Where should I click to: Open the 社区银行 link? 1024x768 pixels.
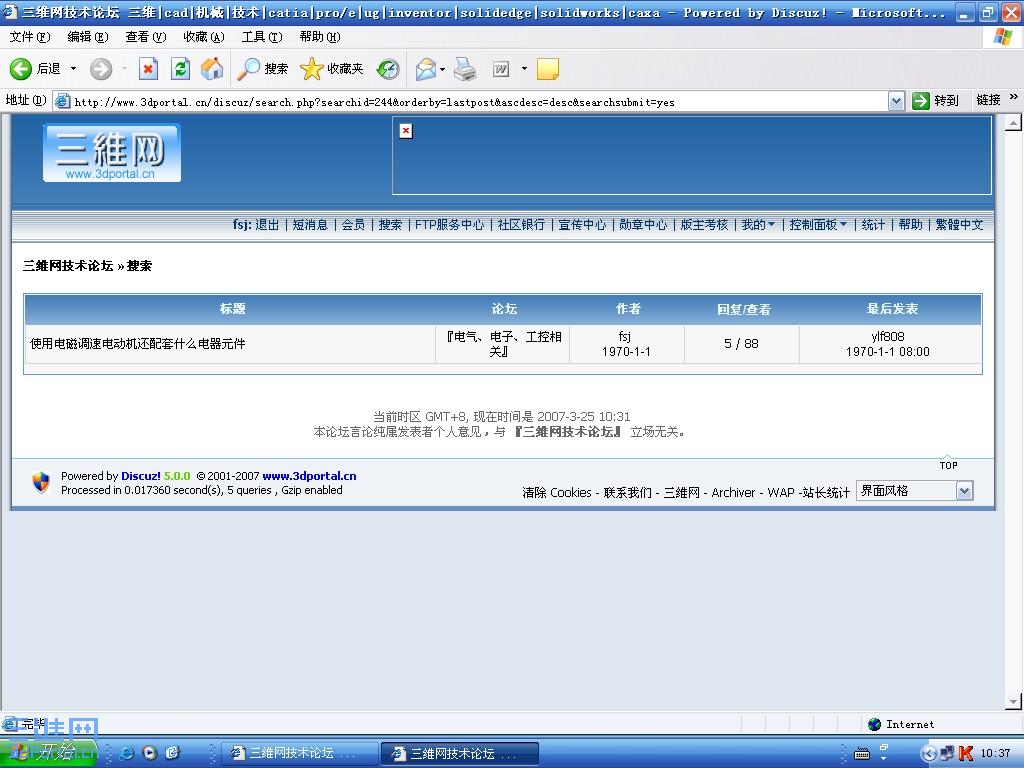pos(521,225)
